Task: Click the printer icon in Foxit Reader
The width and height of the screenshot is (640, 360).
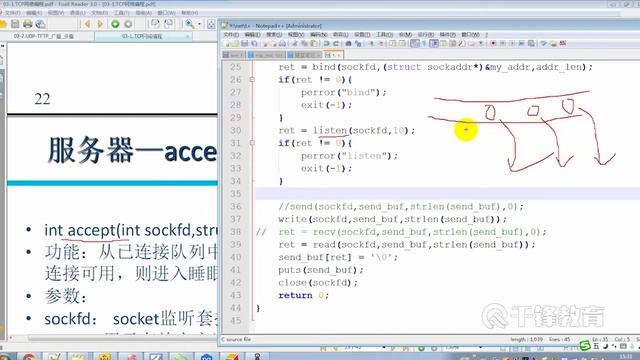Action: 27,24
